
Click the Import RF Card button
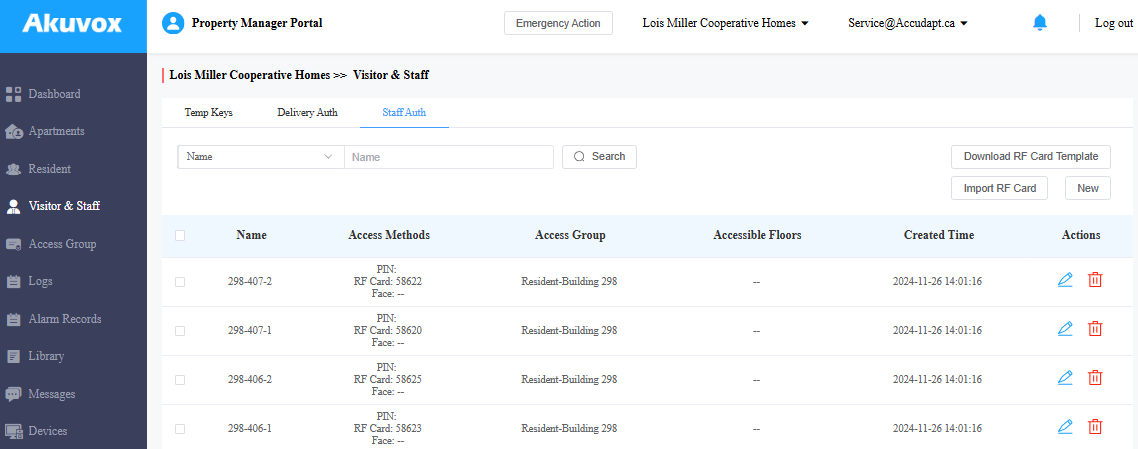tap(999, 188)
